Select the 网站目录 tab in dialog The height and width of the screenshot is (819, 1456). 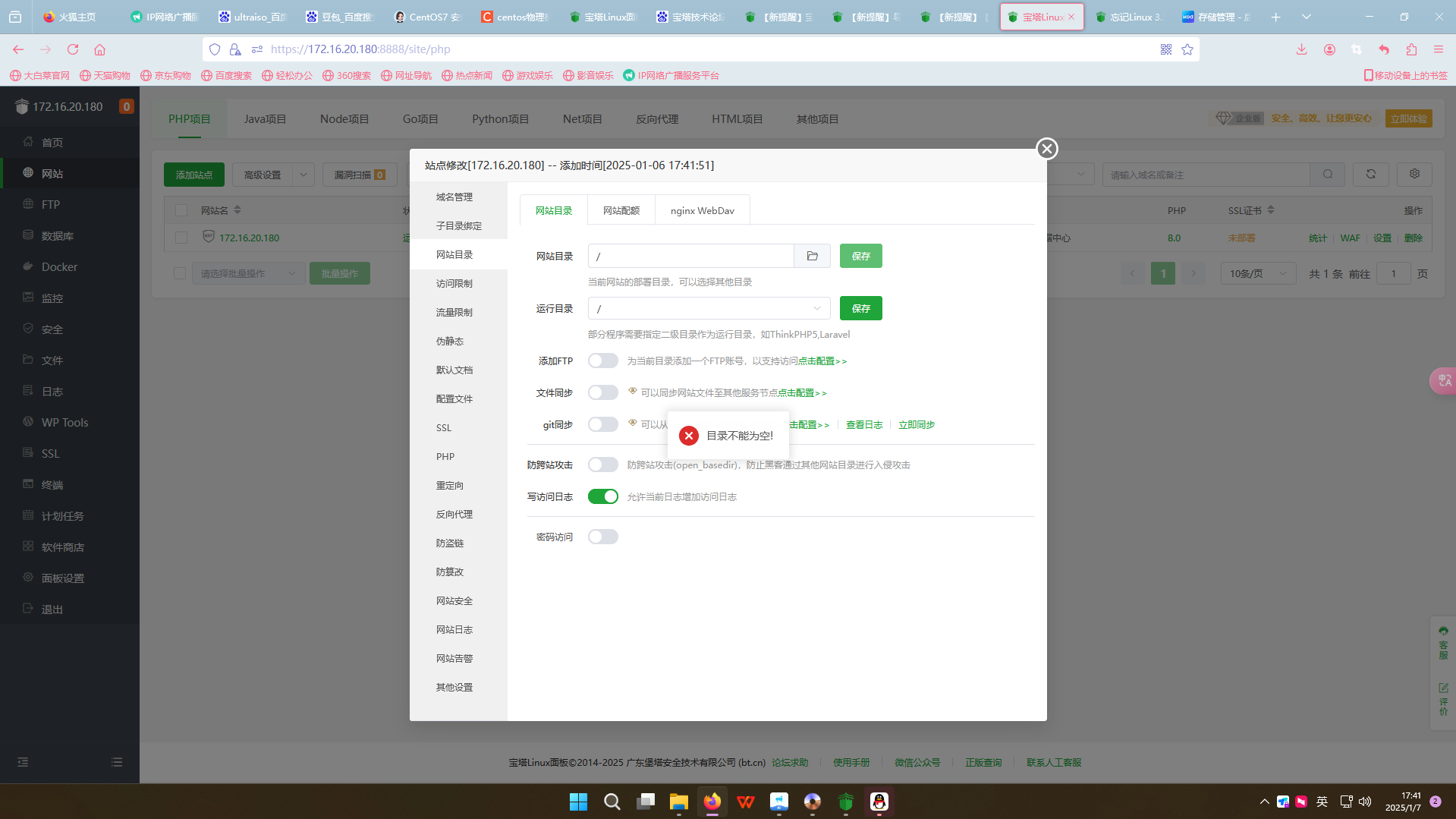(x=554, y=210)
